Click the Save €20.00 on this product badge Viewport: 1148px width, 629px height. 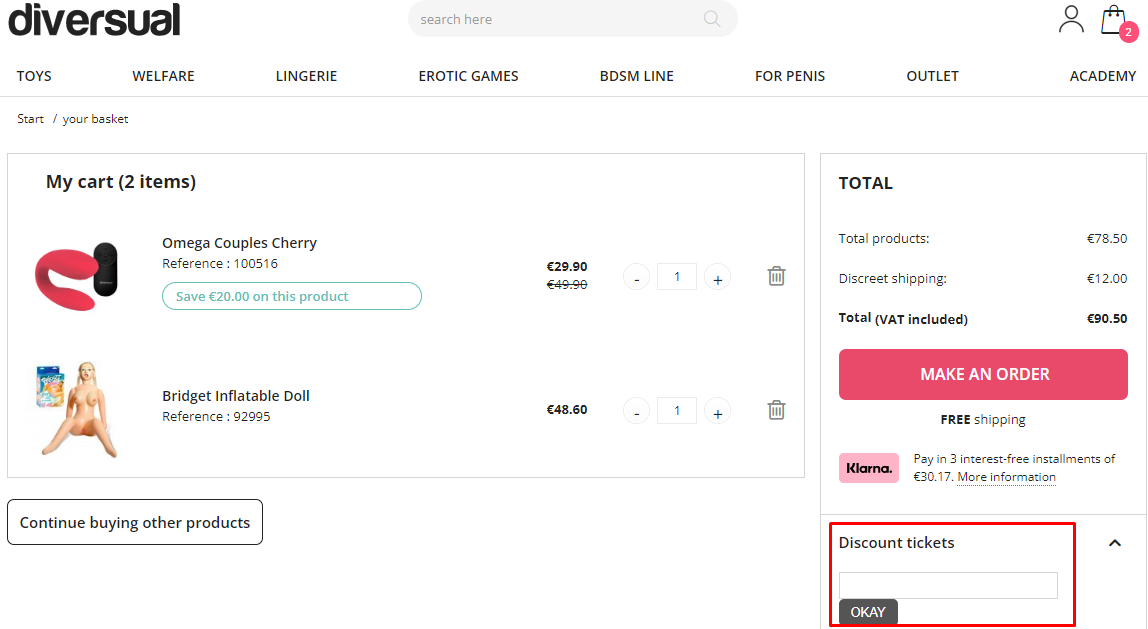point(291,296)
